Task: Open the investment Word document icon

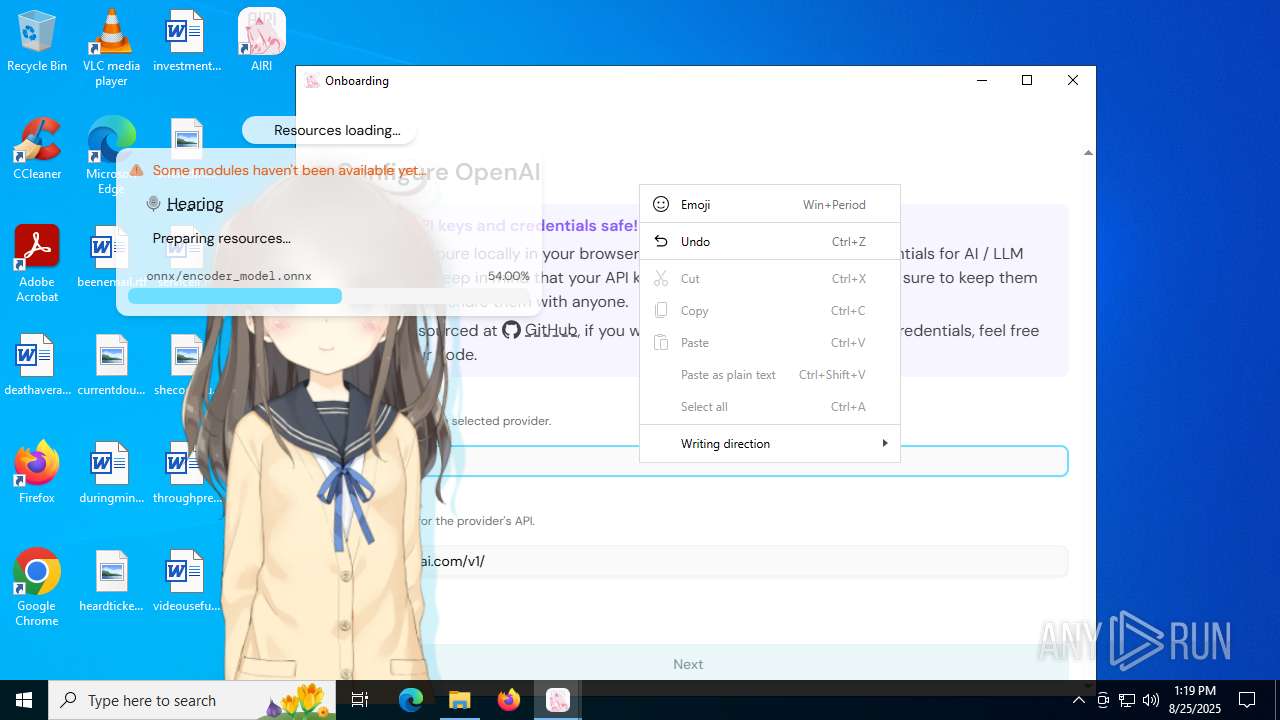Action: [187, 42]
